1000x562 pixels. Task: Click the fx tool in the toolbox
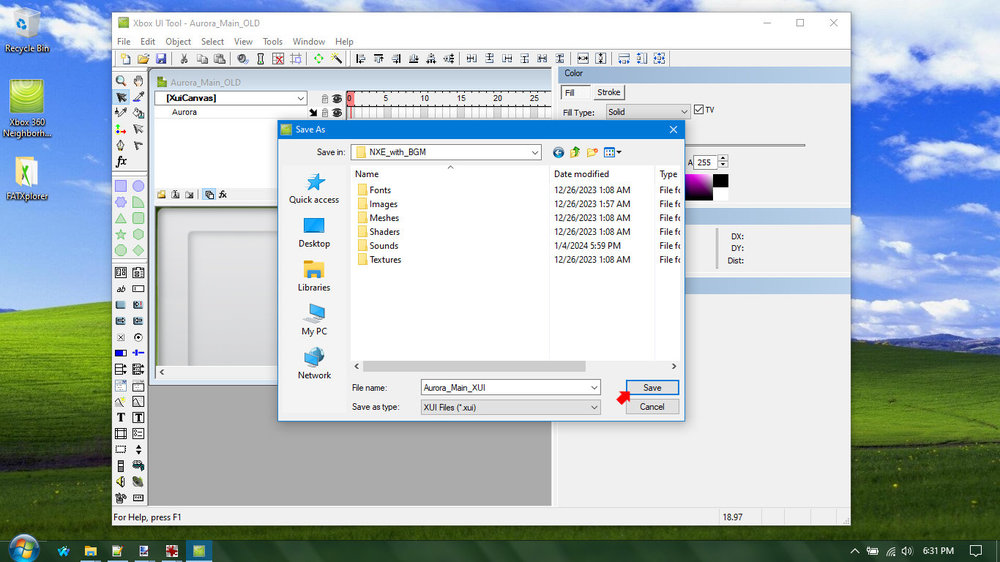click(x=121, y=161)
